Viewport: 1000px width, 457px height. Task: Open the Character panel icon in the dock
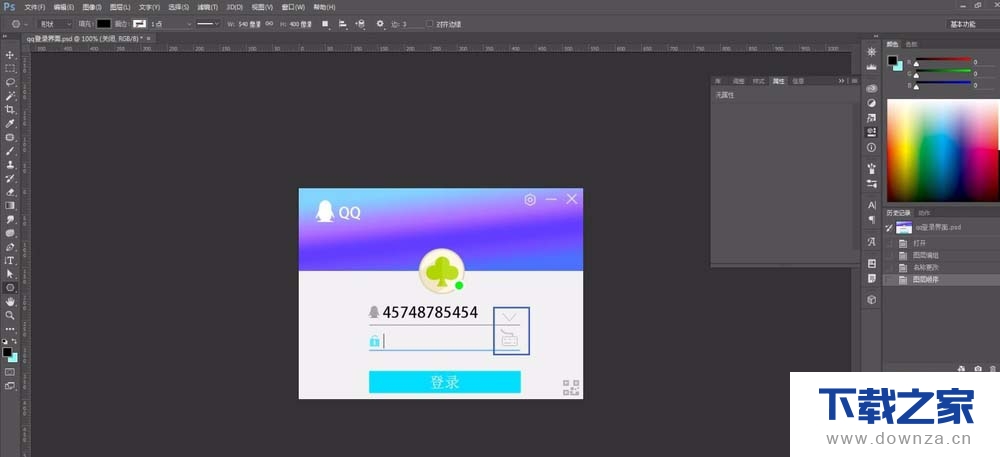871,205
